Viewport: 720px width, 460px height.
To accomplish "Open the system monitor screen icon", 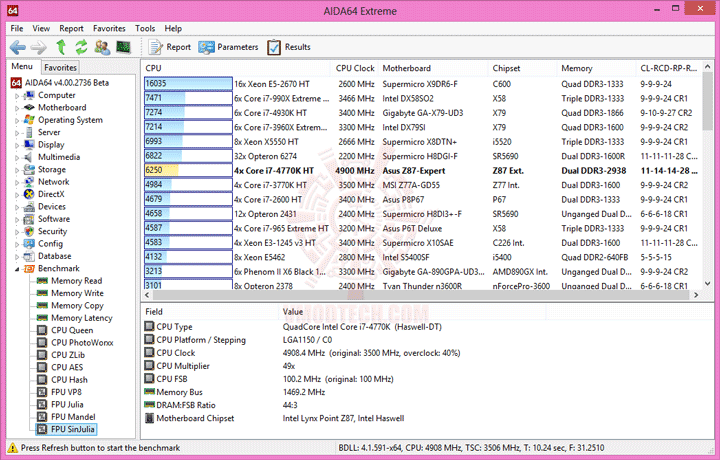I will point(123,47).
